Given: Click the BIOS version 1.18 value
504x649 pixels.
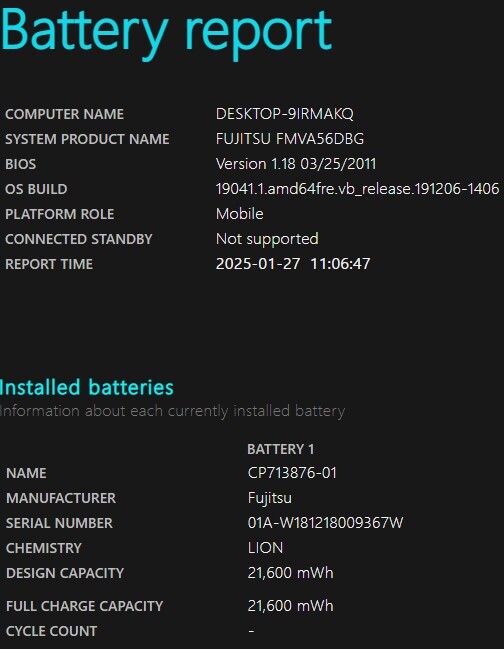Looking at the screenshot, I should (x=296, y=164).
